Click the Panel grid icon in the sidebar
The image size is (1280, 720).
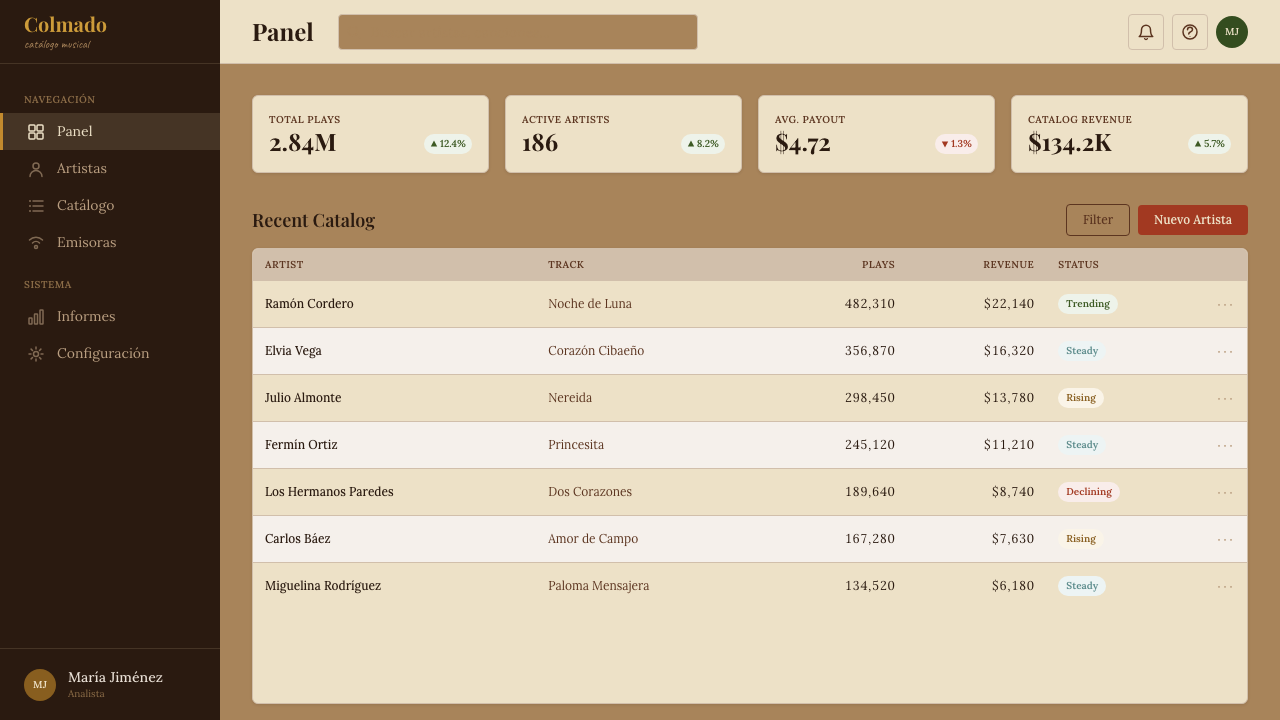tap(36, 132)
